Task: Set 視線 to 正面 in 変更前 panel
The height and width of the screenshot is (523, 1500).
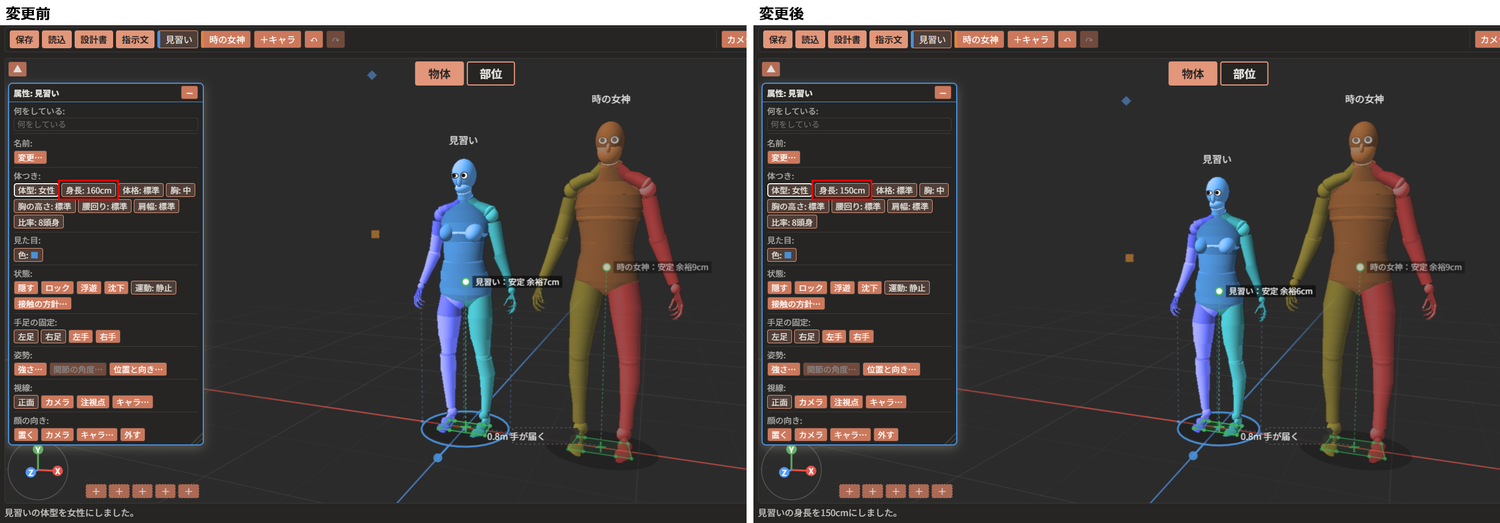Action: click(25, 402)
